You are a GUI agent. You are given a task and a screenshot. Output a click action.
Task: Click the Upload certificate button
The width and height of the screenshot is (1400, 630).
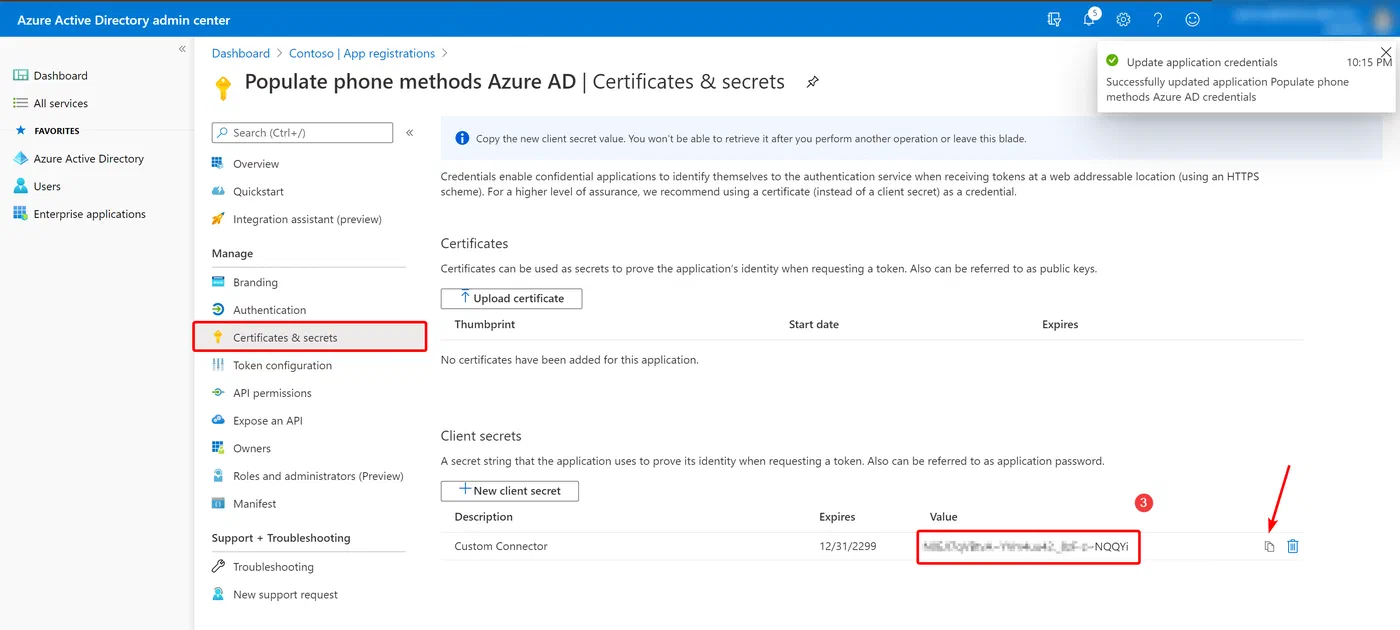tap(511, 298)
